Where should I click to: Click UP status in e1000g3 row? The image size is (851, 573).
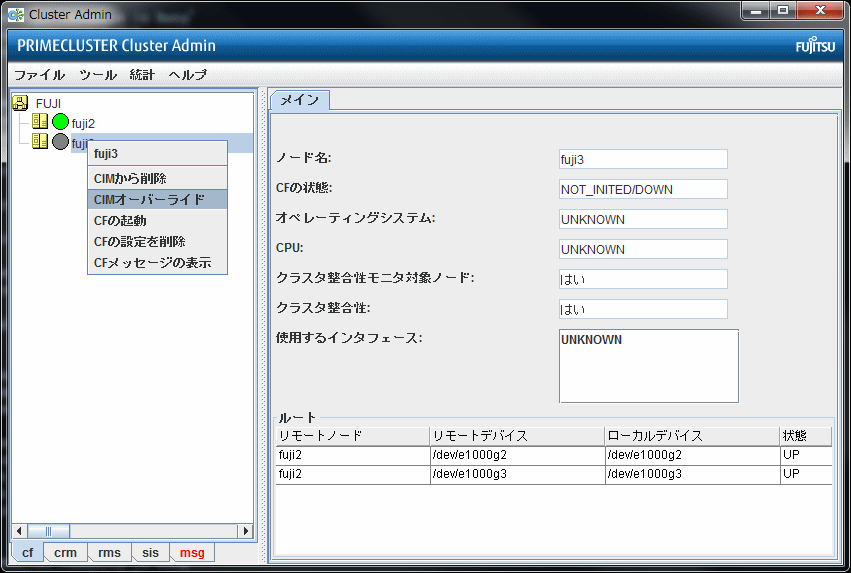pyautogui.click(x=806, y=474)
